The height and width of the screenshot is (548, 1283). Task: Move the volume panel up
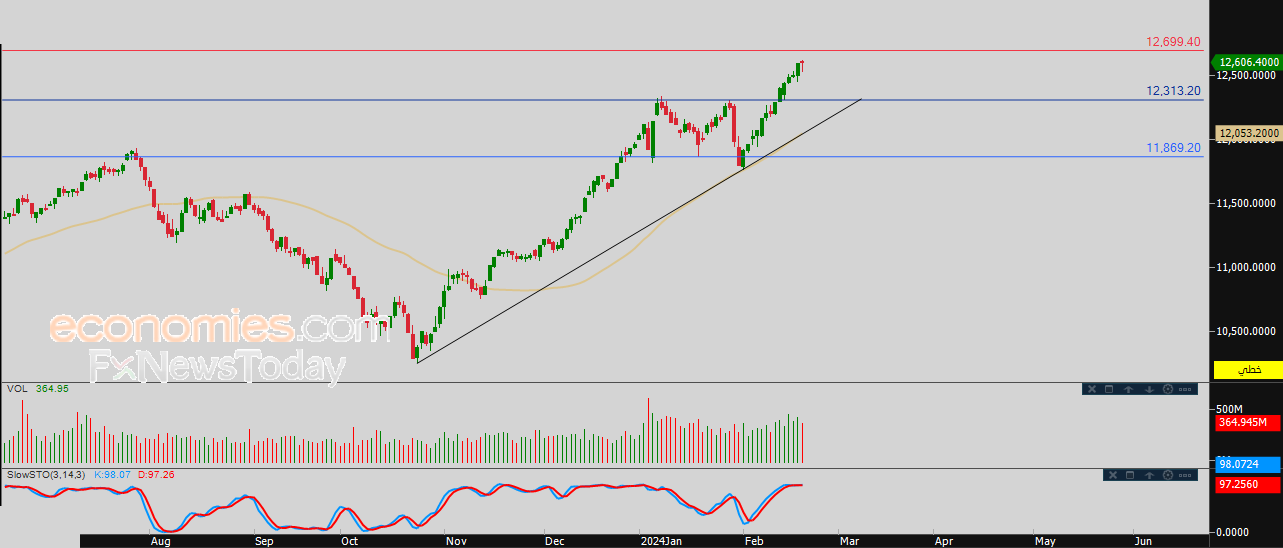click(x=1129, y=389)
